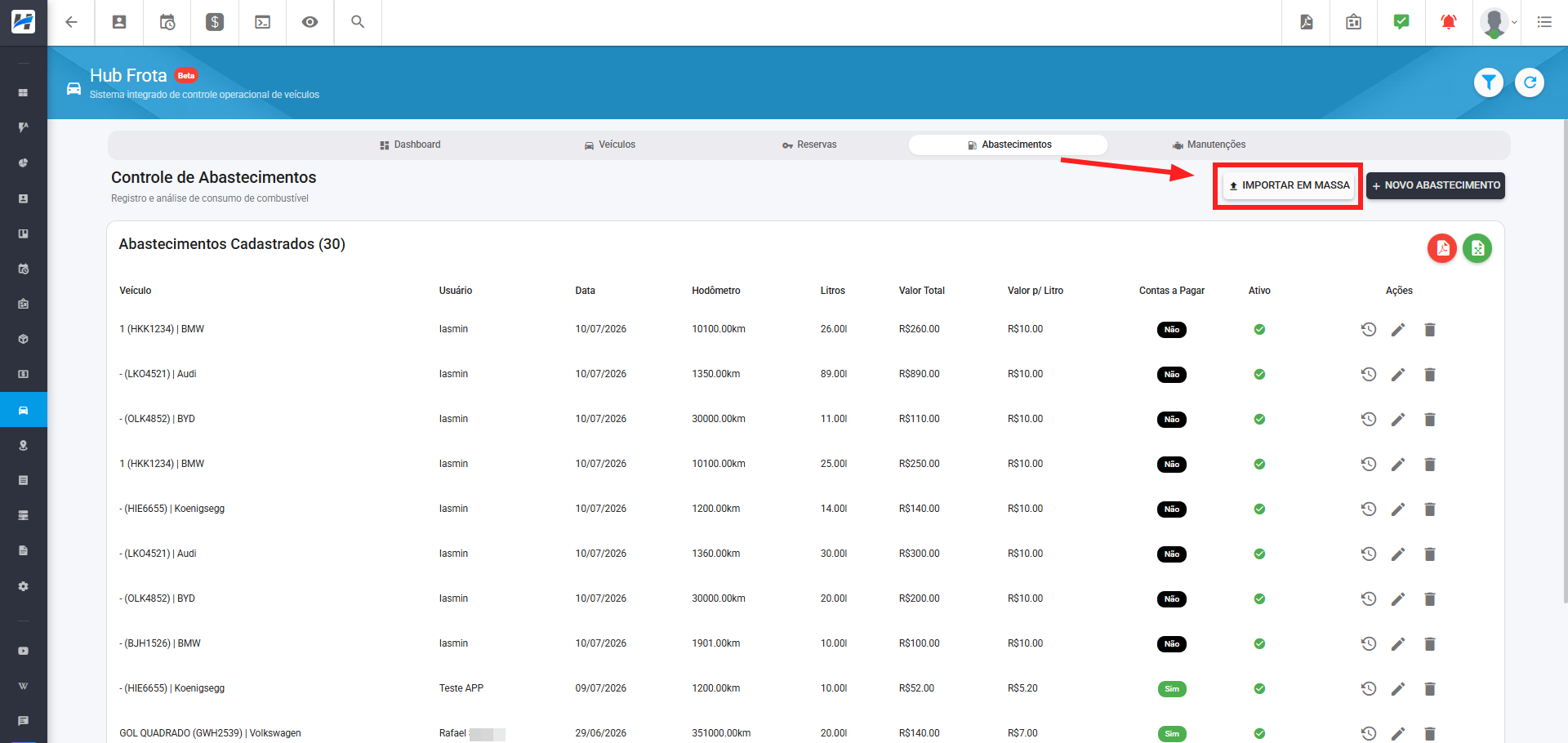Toggle active checkmark of the first BMW record

[1259, 329]
